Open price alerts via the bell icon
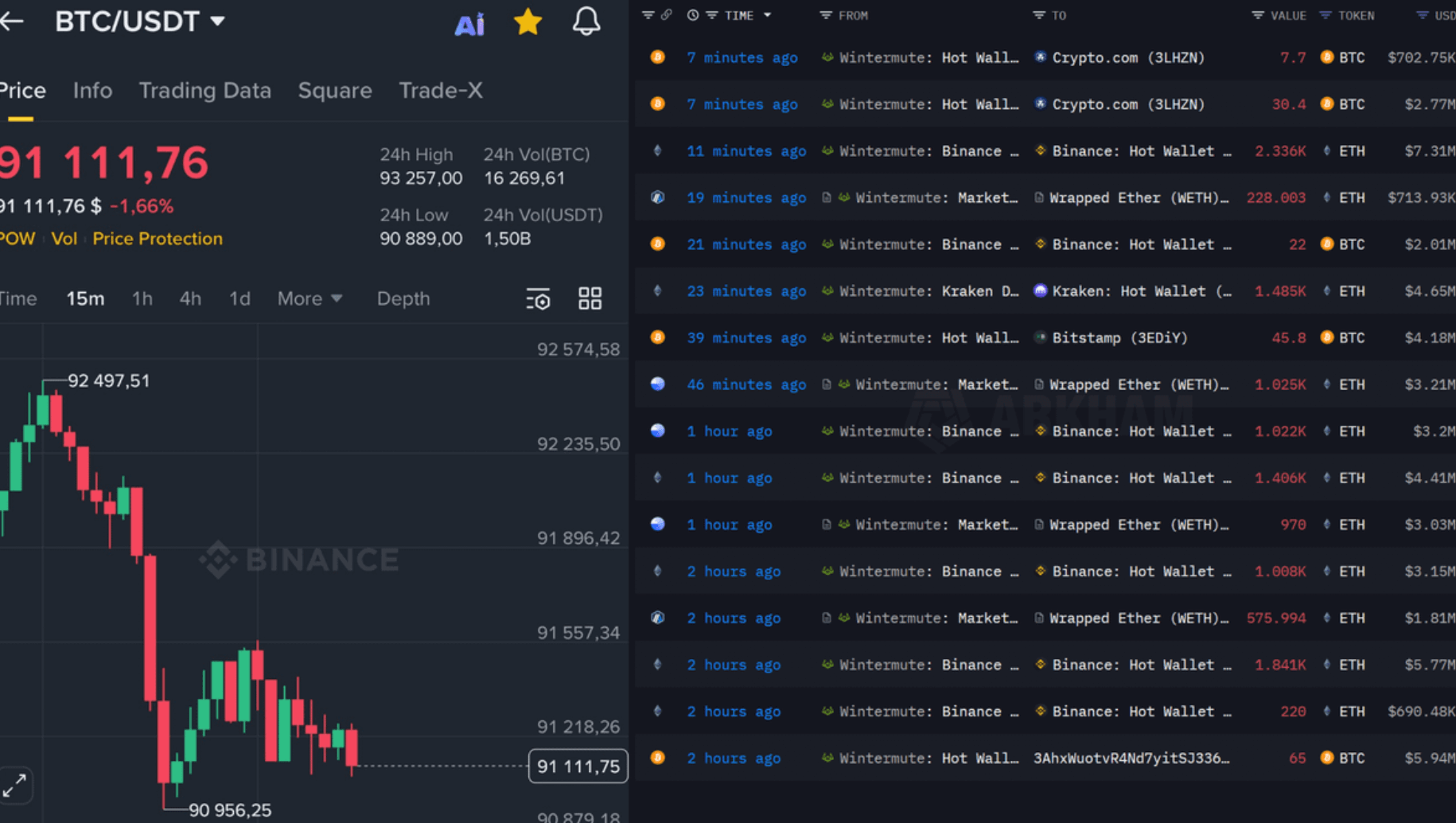The height and width of the screenshot is (823, 1456). (586, 21)
